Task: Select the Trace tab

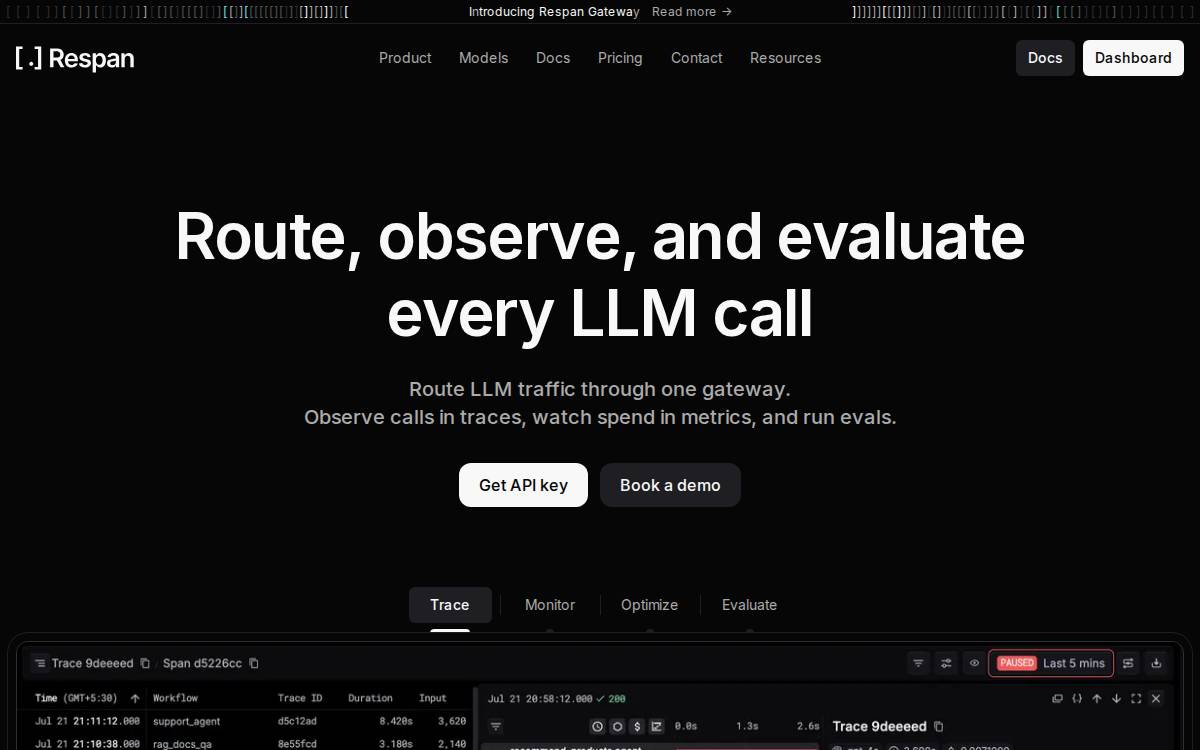Action: [450, 605]
